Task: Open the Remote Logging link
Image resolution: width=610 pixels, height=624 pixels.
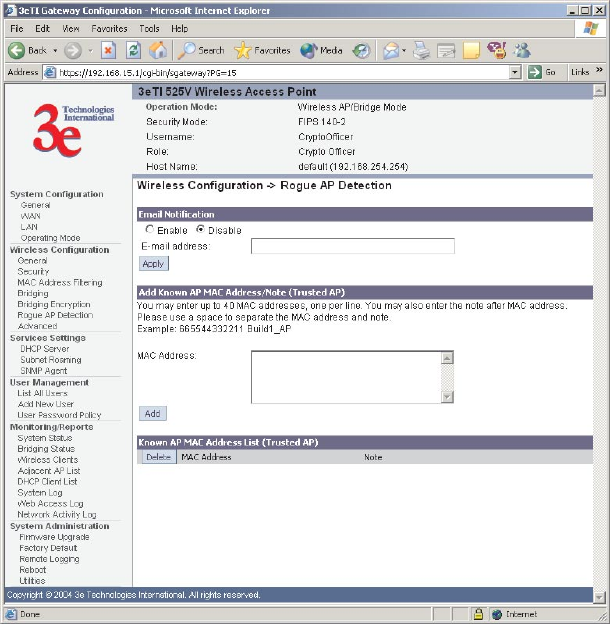Action: pyautogui.click(x=49, y=559)
